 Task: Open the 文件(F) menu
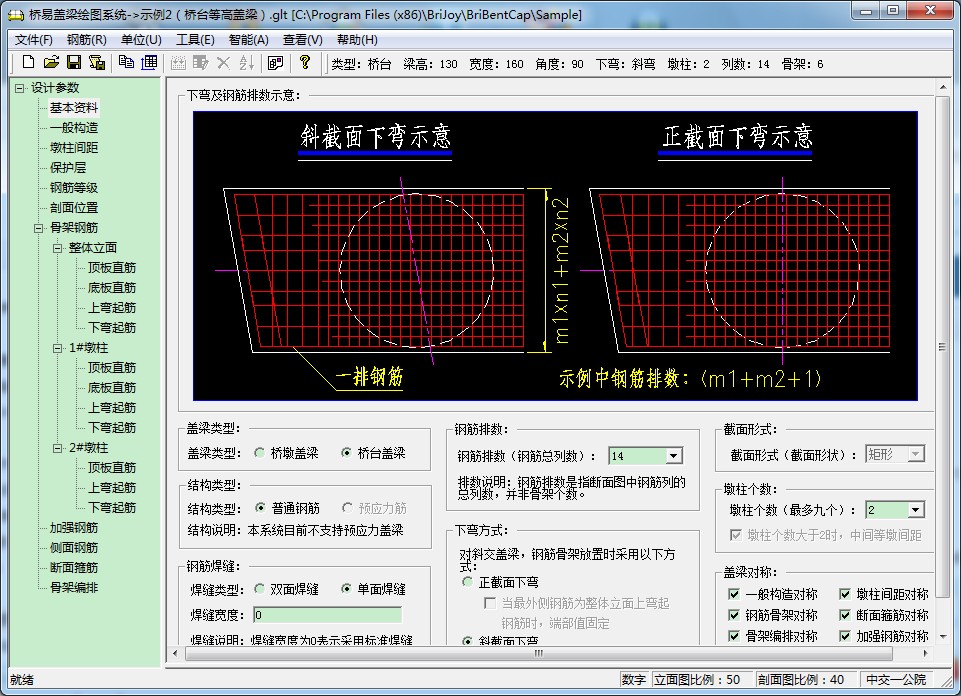[34, 40]
